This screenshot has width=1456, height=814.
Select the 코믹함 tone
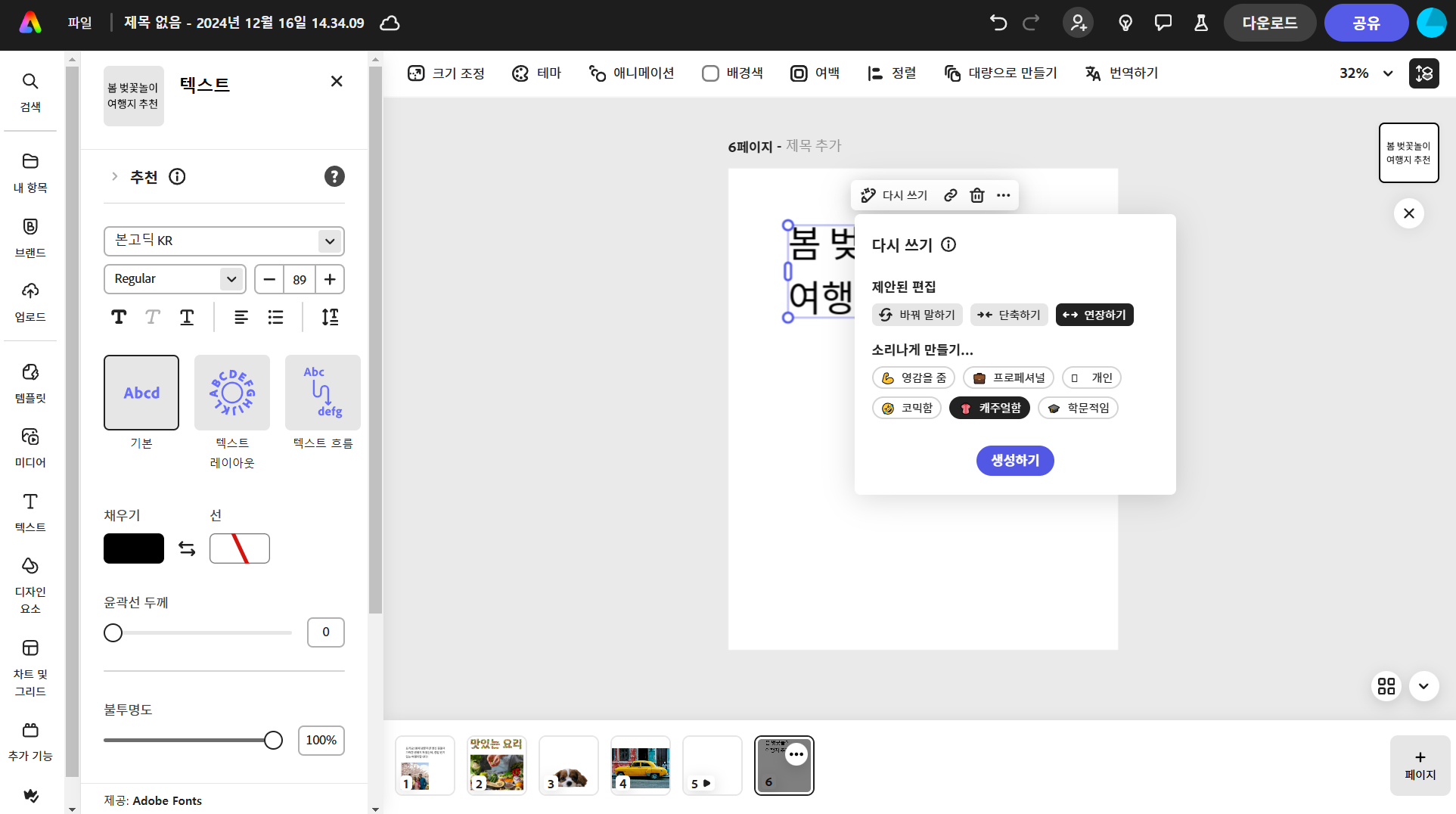click(x=907, y=408)
